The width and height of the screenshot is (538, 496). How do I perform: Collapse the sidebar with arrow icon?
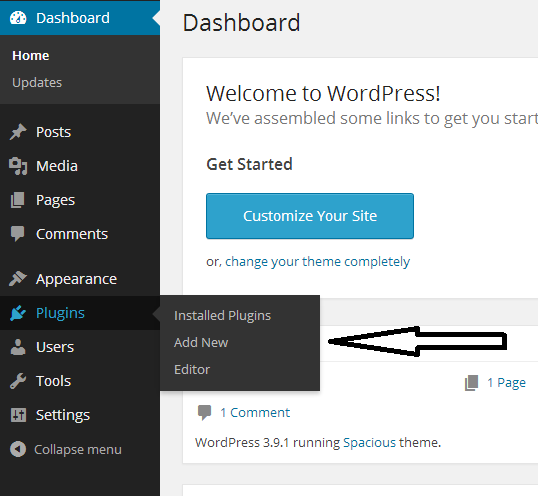click(18, 449)
